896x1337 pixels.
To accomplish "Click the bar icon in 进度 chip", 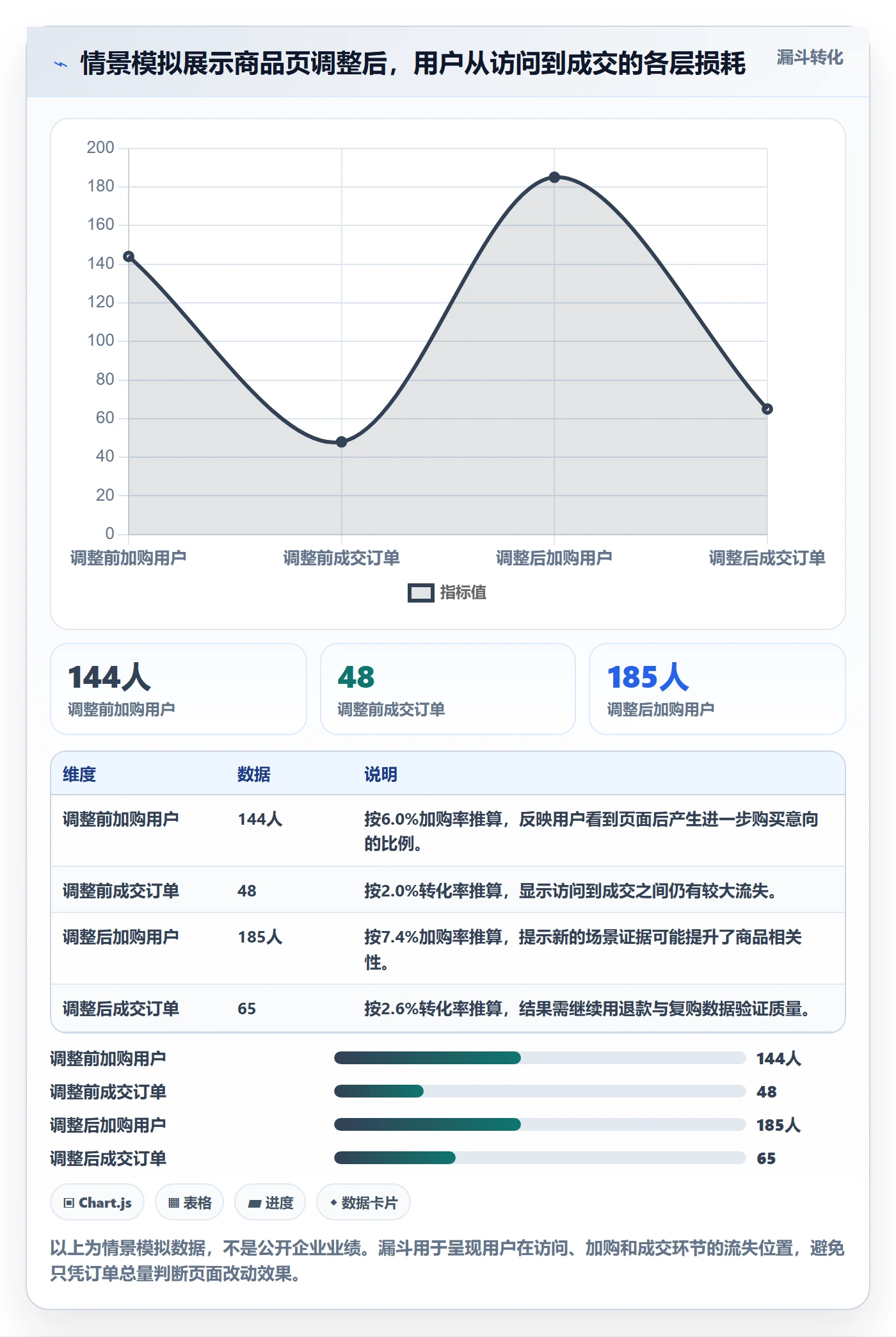I will [255, 1204].
